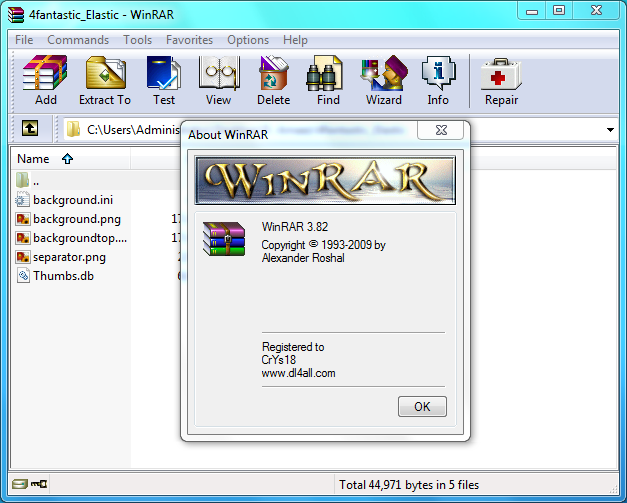Image resolution: width=627 pixels, height=503 pixels.
Task: Open the Options menu
Action: (248, 40)
